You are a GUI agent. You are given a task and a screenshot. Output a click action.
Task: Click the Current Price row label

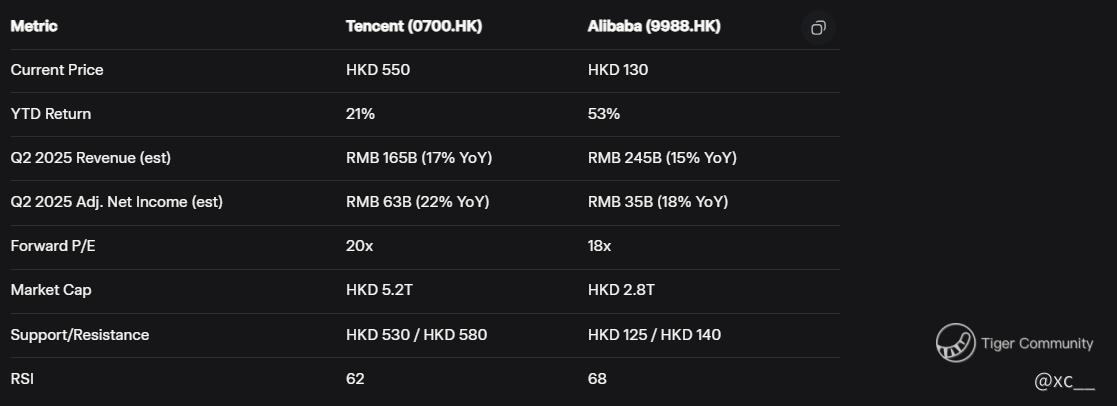(57, 70)
